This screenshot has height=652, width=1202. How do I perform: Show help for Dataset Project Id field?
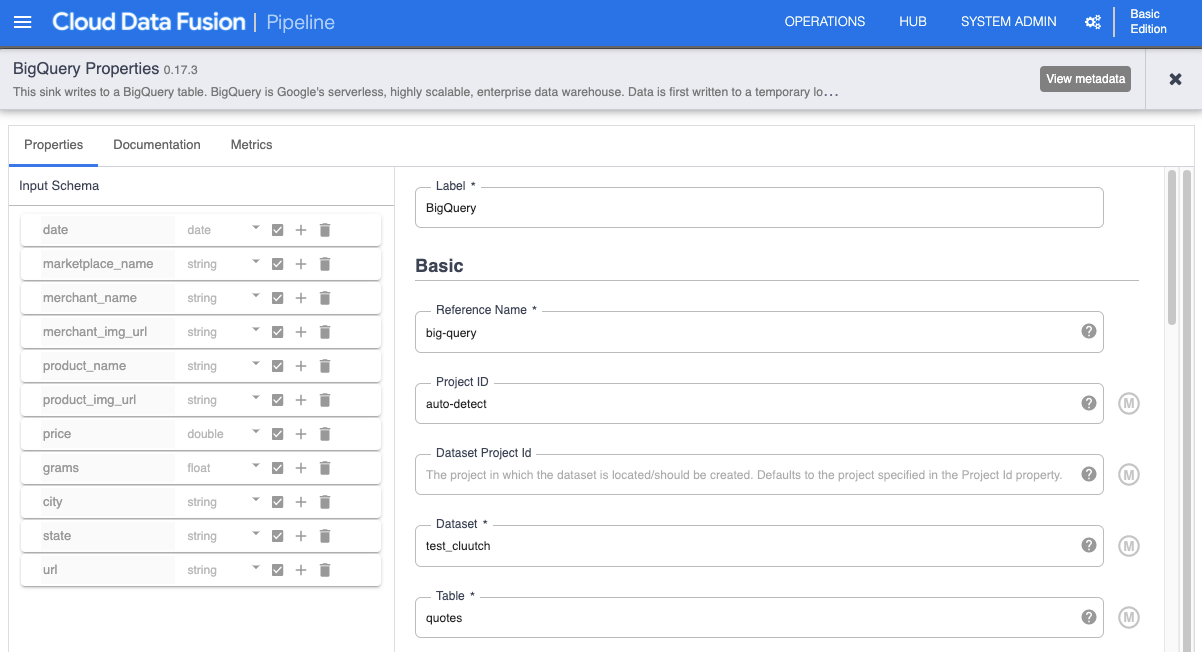tap(1089, 474)
